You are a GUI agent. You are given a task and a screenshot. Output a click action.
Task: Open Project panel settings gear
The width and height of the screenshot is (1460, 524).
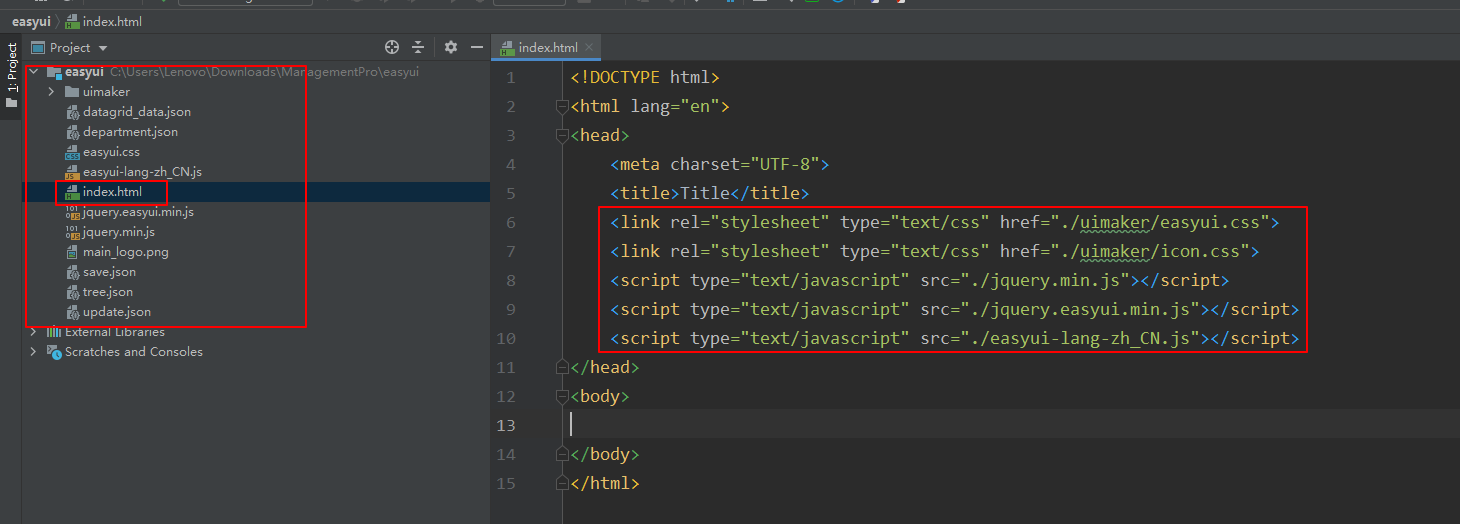click(451, 47)
